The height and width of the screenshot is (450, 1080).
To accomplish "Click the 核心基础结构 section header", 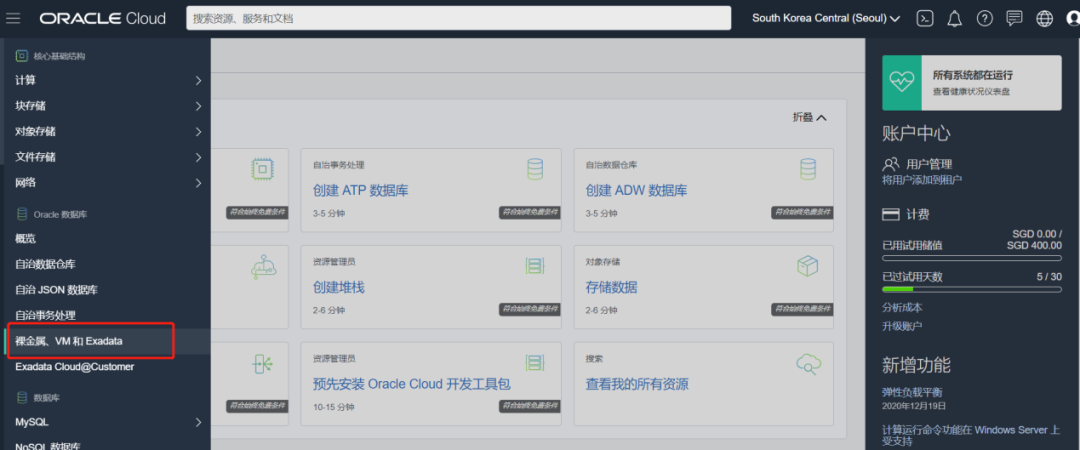I will click(59, 56).
